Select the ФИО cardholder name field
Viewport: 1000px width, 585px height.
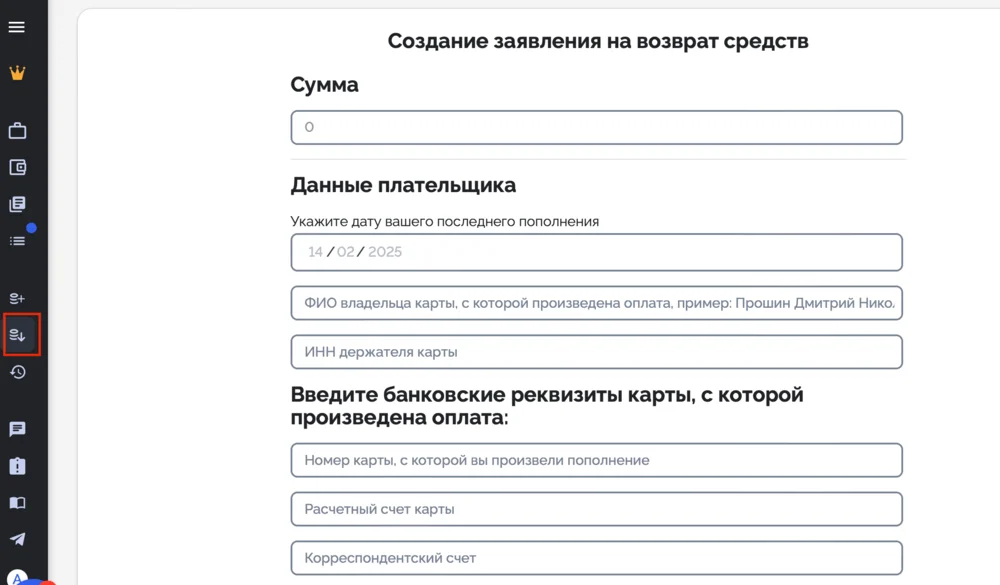pyautogui.click(x=596, y=302)
